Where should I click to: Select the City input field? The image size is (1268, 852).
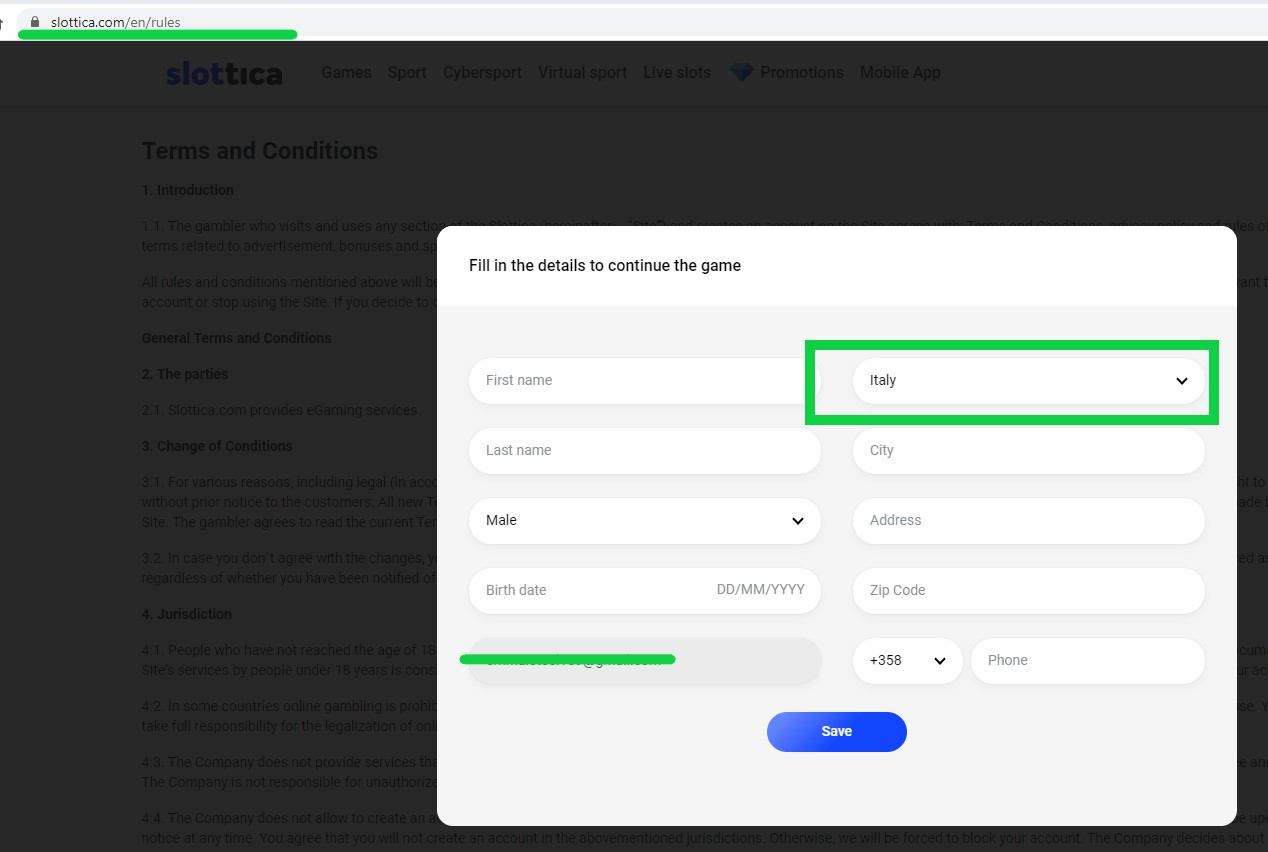[x=1028, y=451]
